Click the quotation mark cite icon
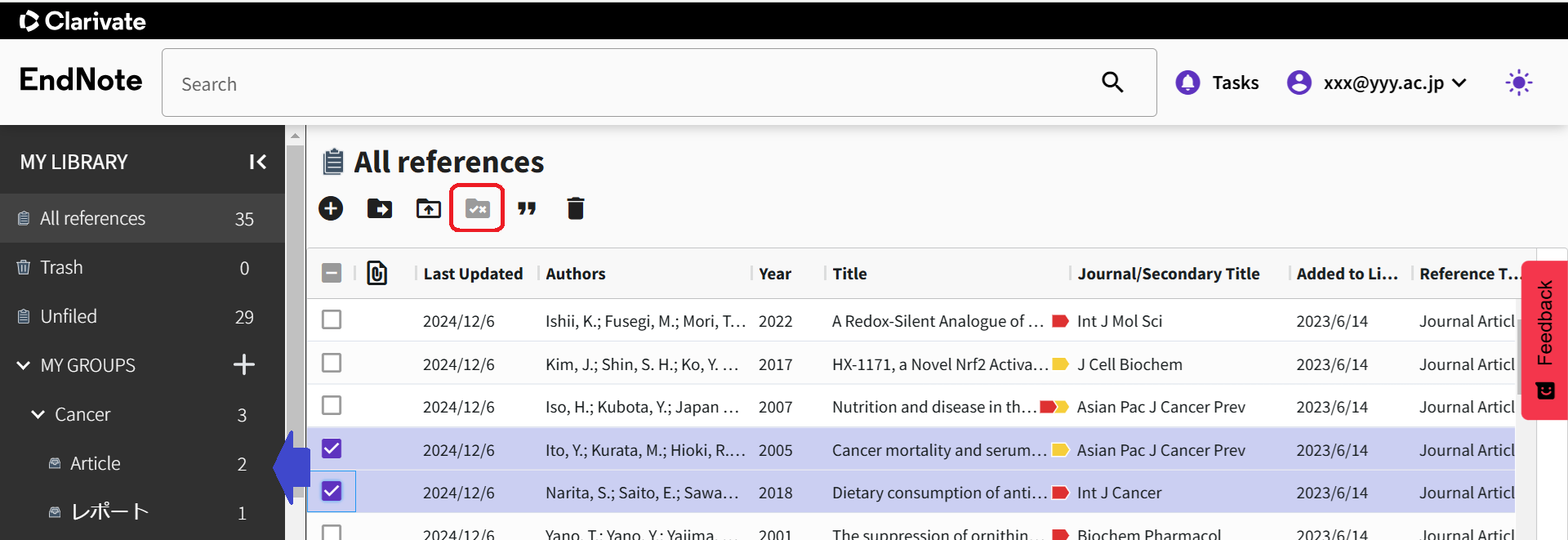The width and height of the screenshot is (1568, 540). coord(527,208)
